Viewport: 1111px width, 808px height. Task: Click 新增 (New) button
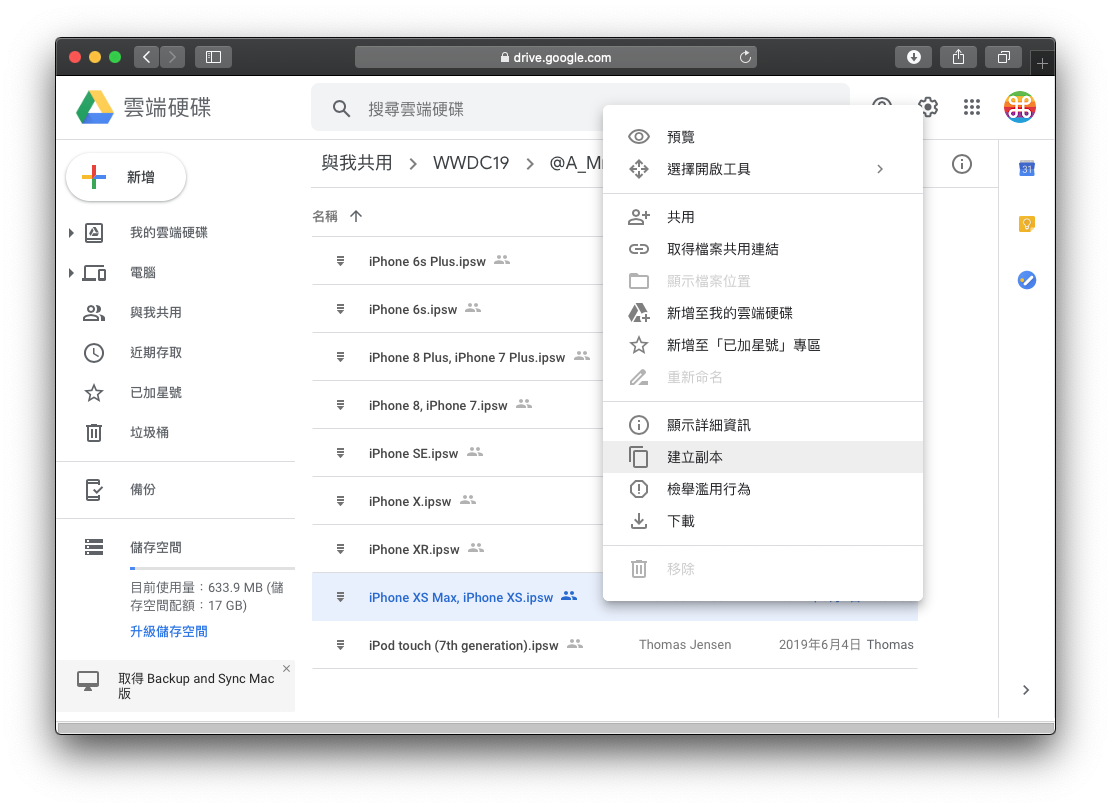pos(126,177)
